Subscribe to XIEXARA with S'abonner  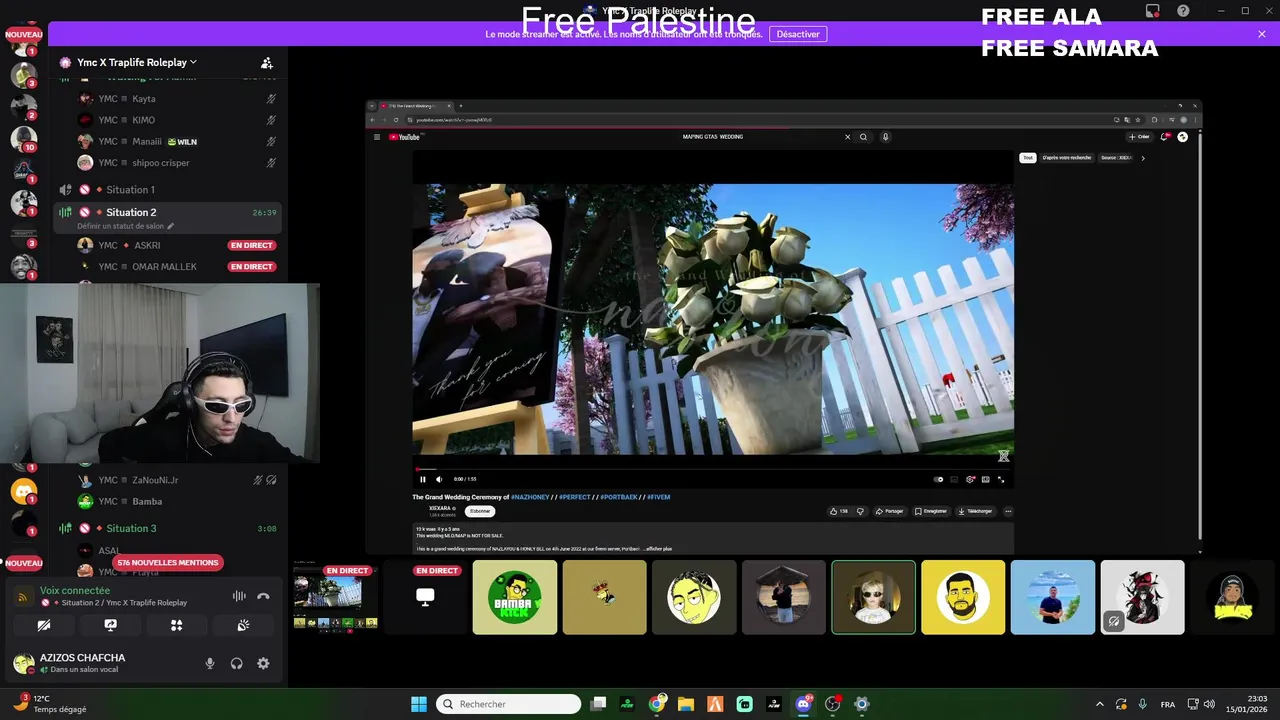pos(480,511)
